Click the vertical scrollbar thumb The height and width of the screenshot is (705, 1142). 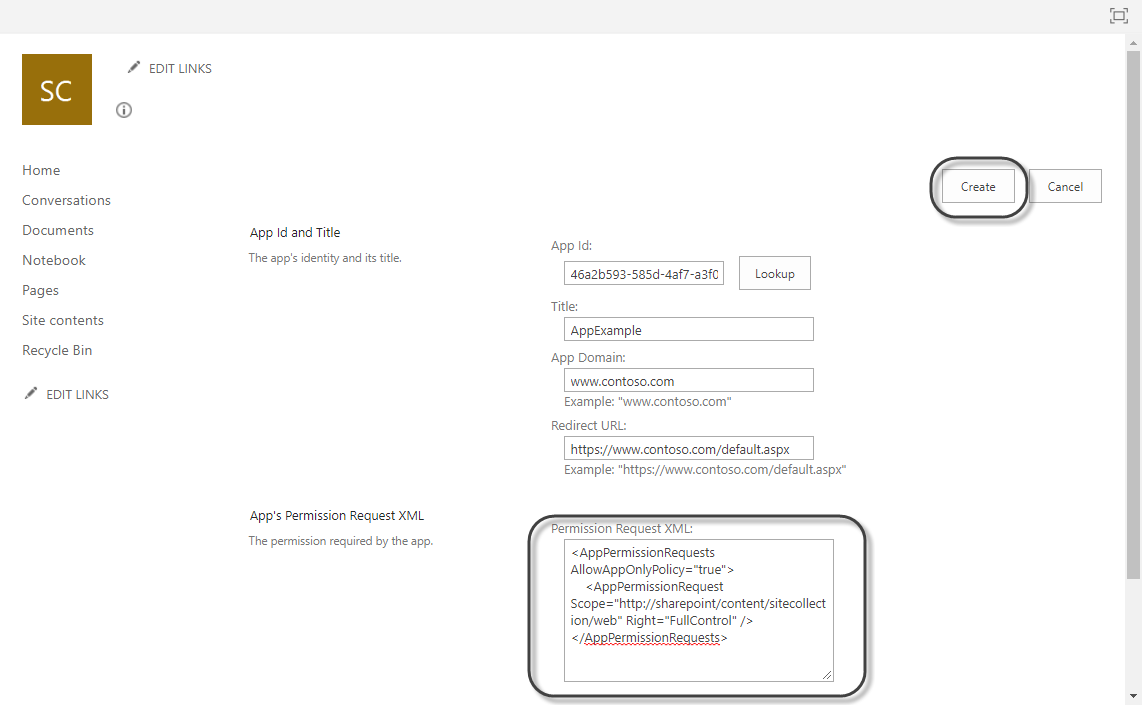[x=1133, y=313]
